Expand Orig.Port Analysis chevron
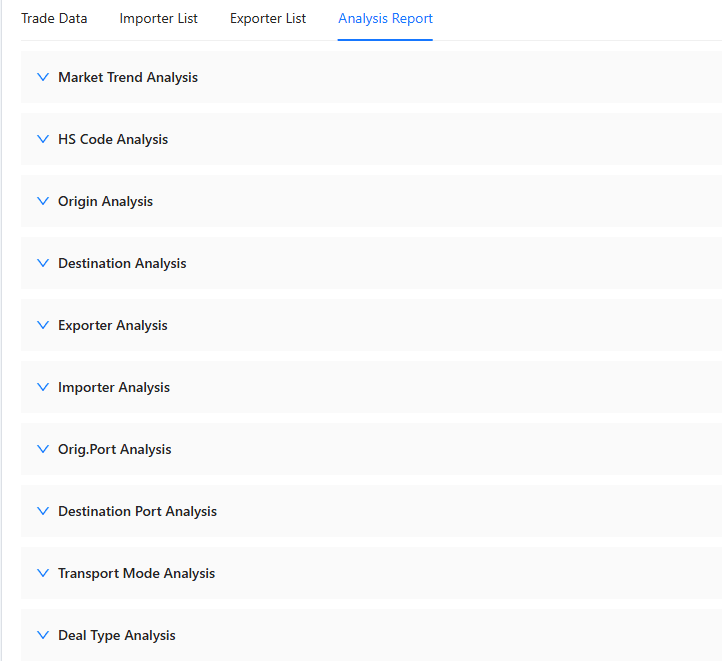This screenshot has width=722, height=661. coord(43,449)
